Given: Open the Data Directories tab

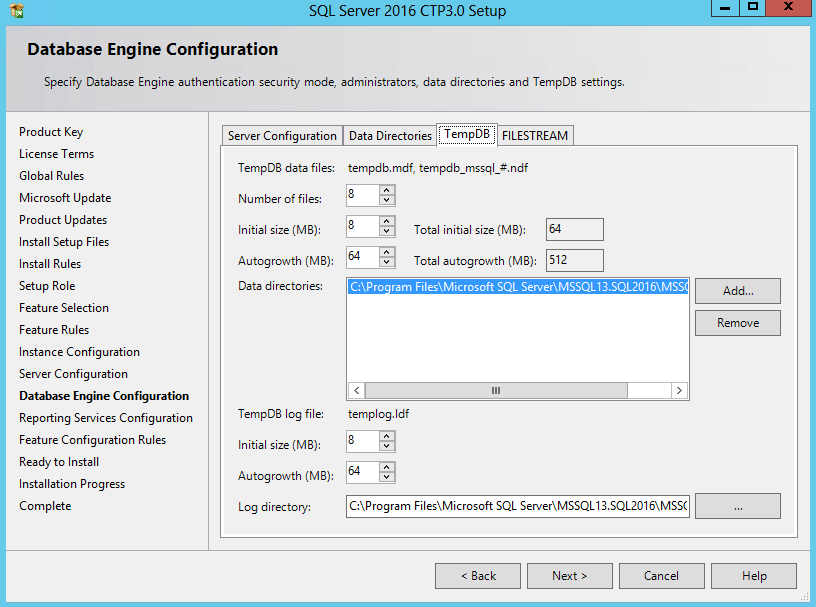Looking at the screenshot, I should click(x=390, y=136).
